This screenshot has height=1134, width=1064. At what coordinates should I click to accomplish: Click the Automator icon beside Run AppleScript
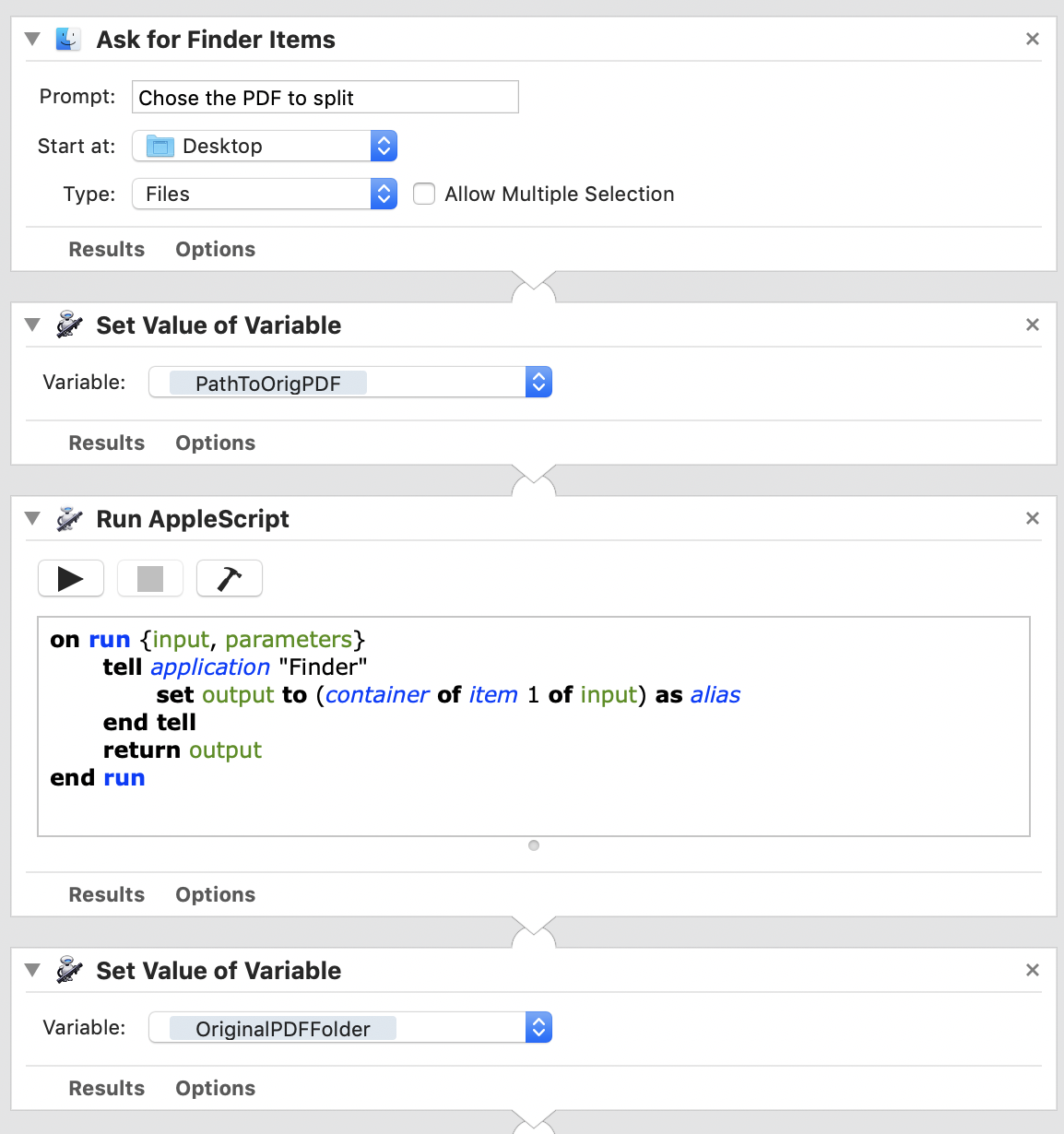point(69,519)
